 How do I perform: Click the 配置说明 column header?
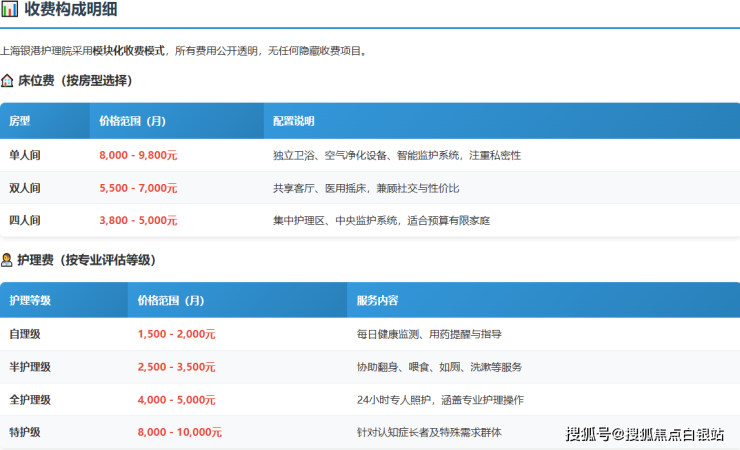tap(294, 121)
